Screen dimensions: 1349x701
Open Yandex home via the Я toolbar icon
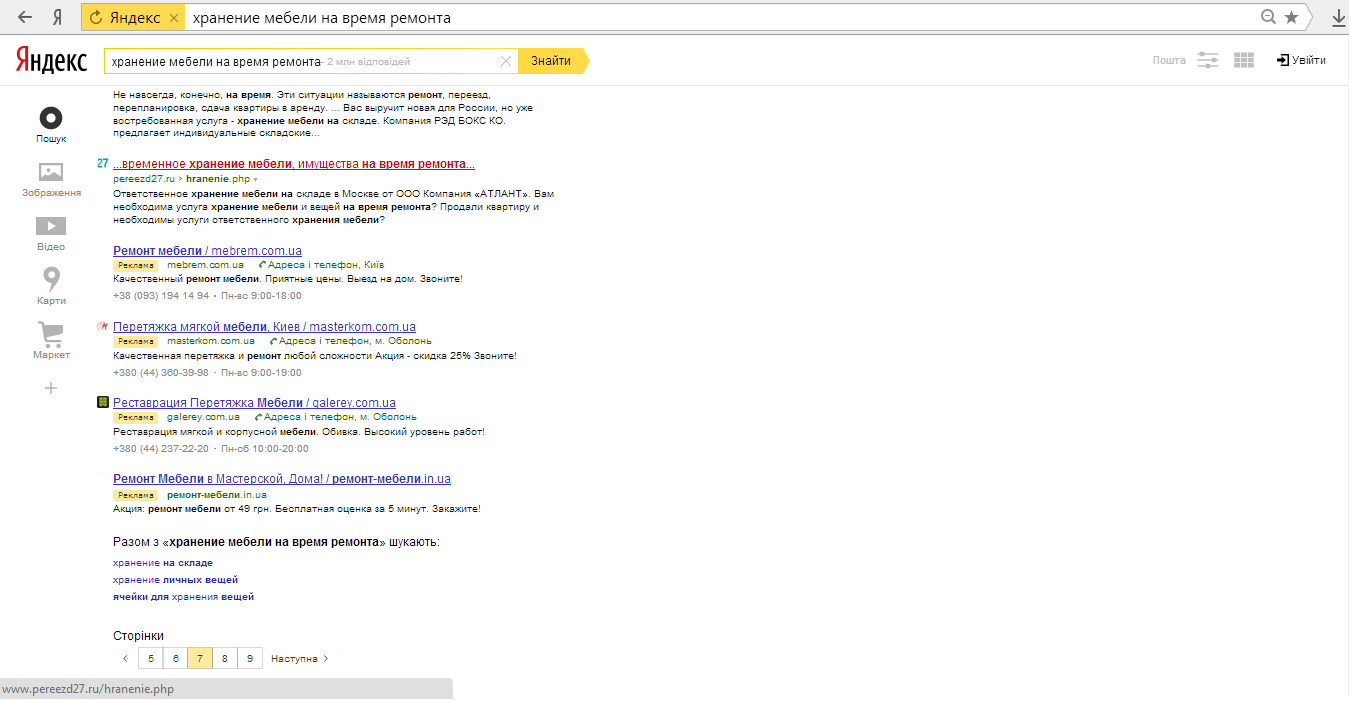click(58, 17)
